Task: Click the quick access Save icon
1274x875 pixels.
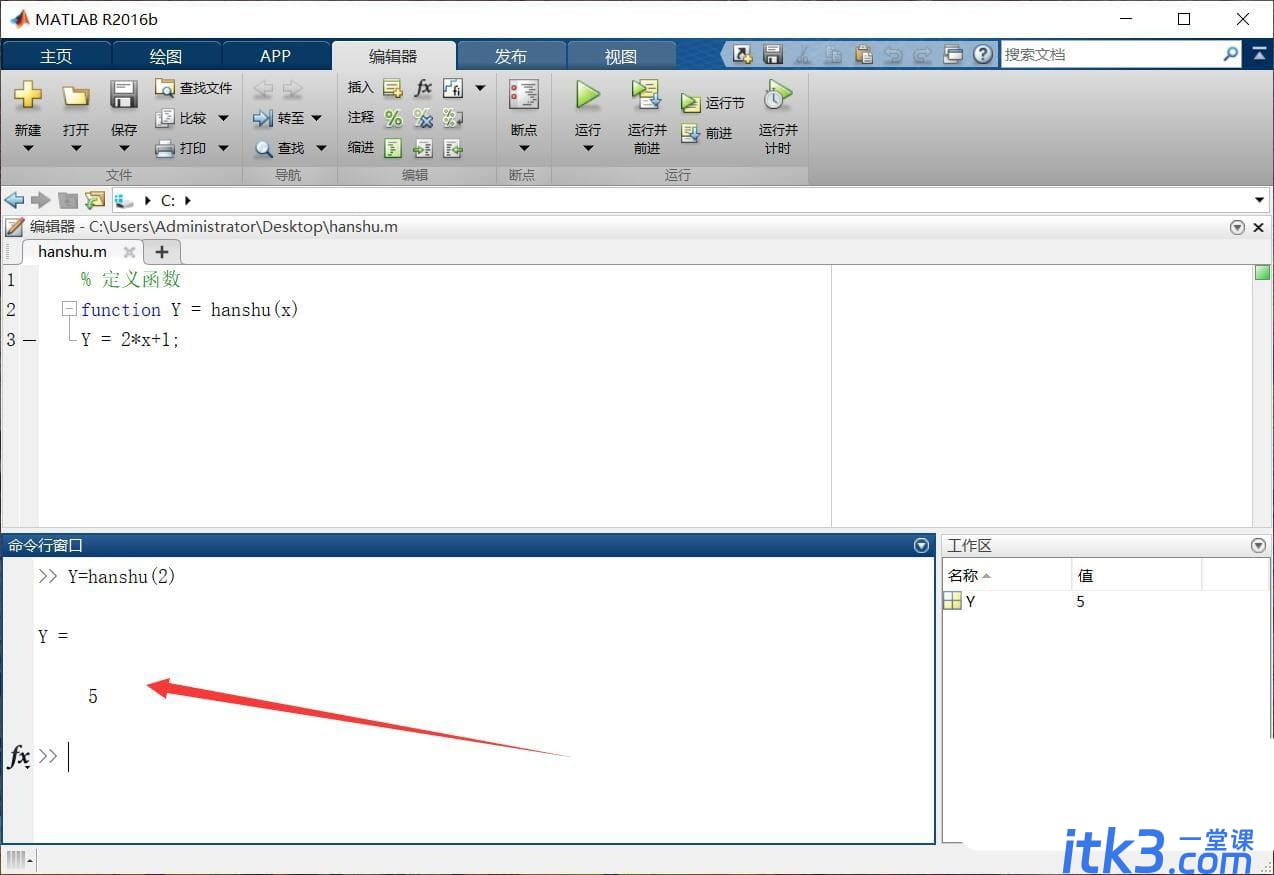Action: (x=773, y=54)
